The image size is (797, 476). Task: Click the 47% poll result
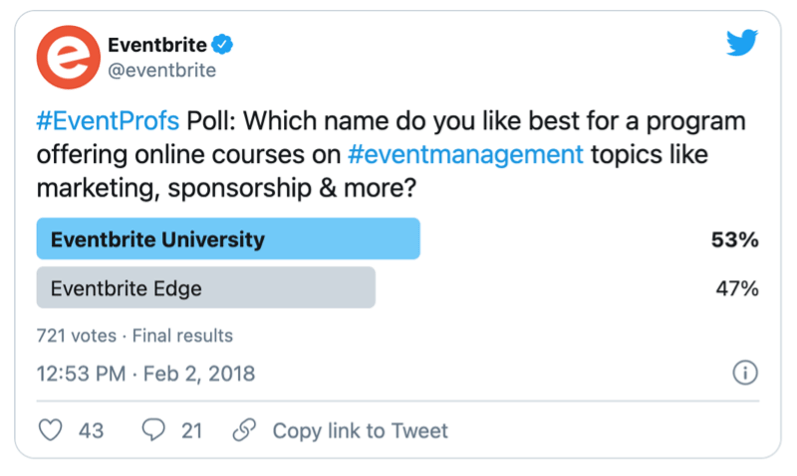pyautogui.click(x=738, y=289)
